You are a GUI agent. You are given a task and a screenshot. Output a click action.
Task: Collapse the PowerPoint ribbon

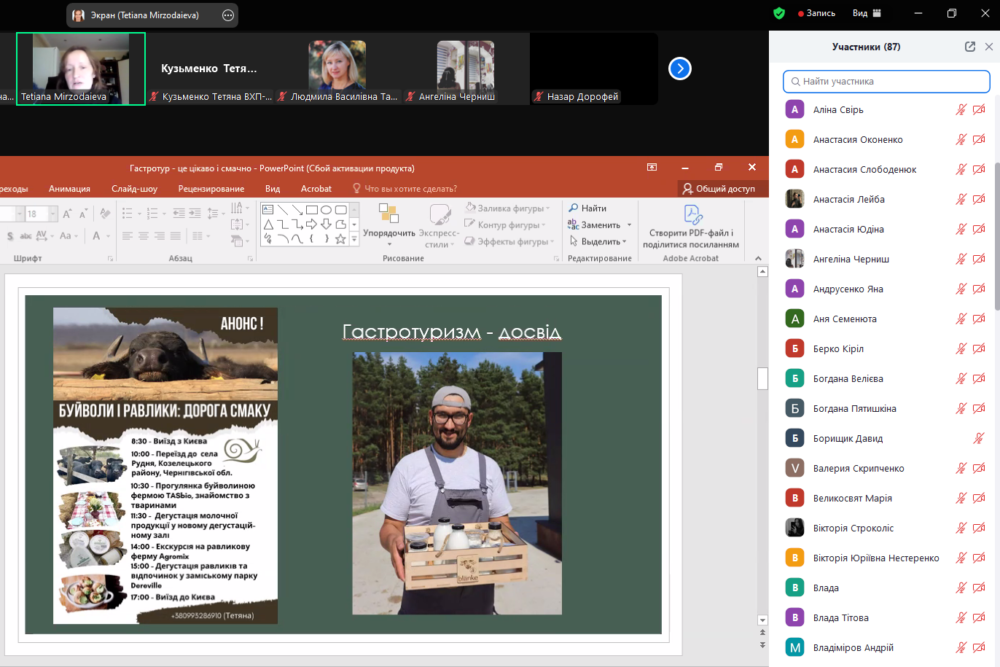[758, 258]
